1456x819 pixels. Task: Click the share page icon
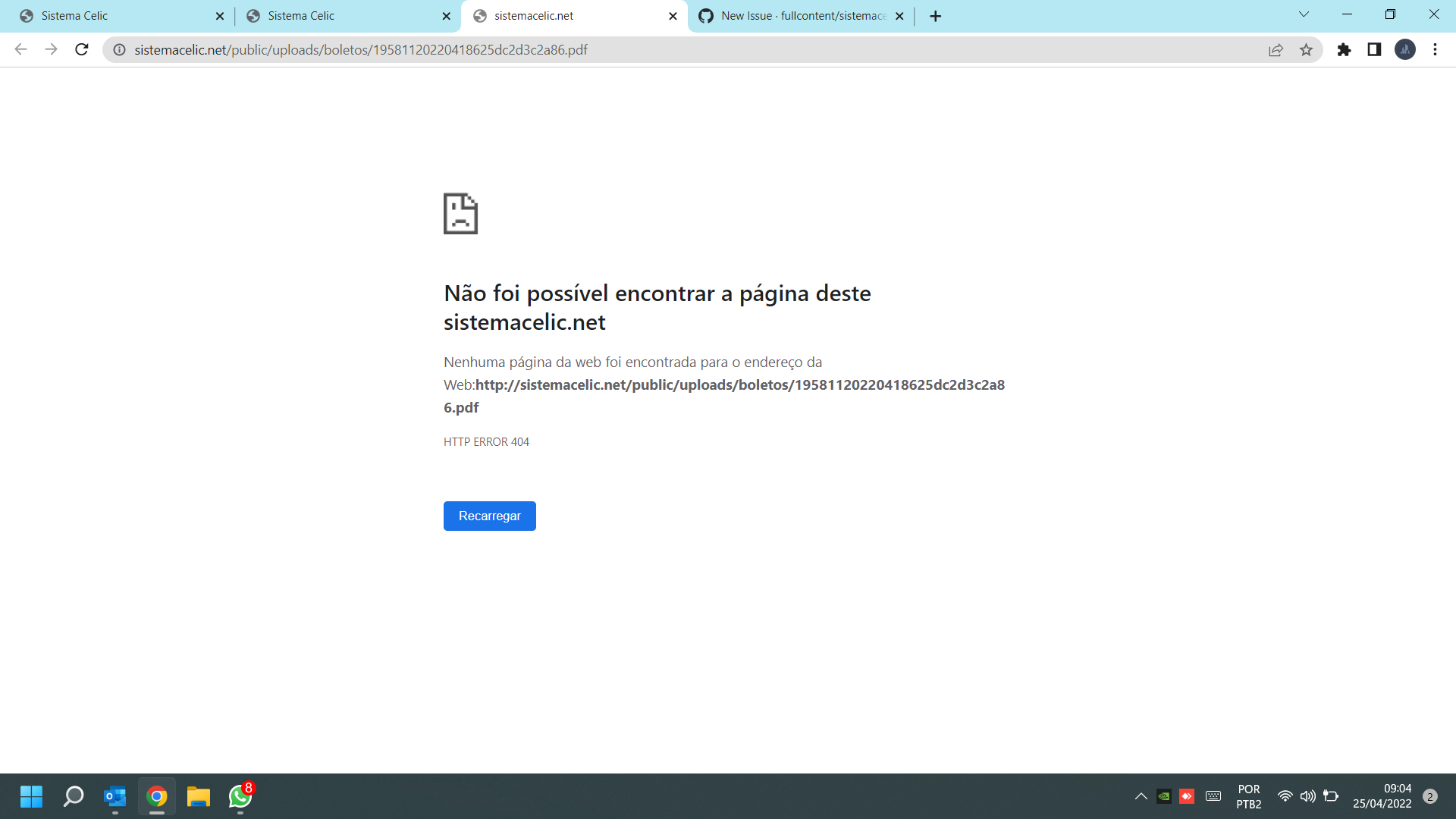point(1276,49)
